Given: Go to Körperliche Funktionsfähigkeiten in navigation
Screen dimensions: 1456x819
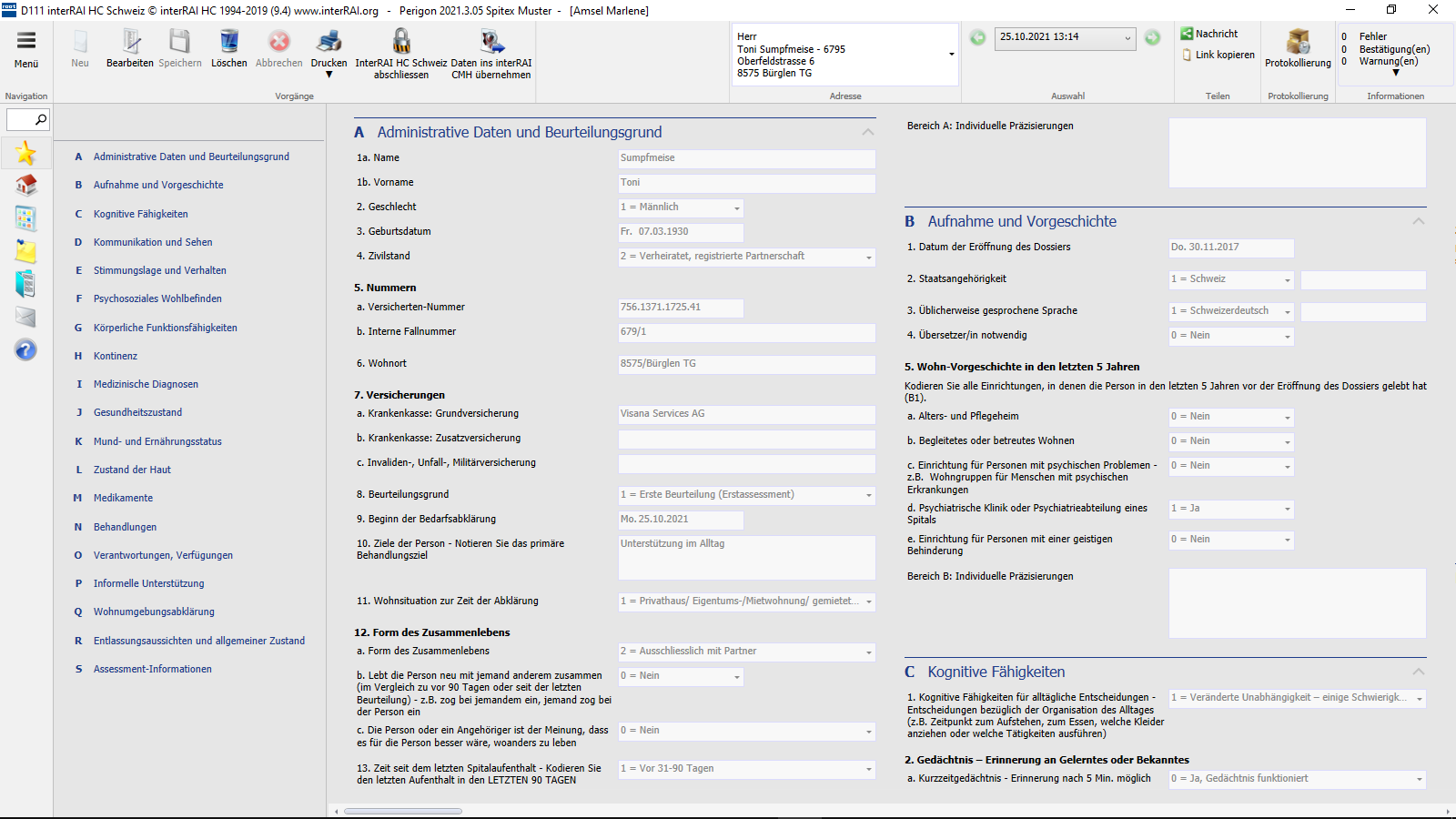Looking at the screenshot, I should [165, 328].
